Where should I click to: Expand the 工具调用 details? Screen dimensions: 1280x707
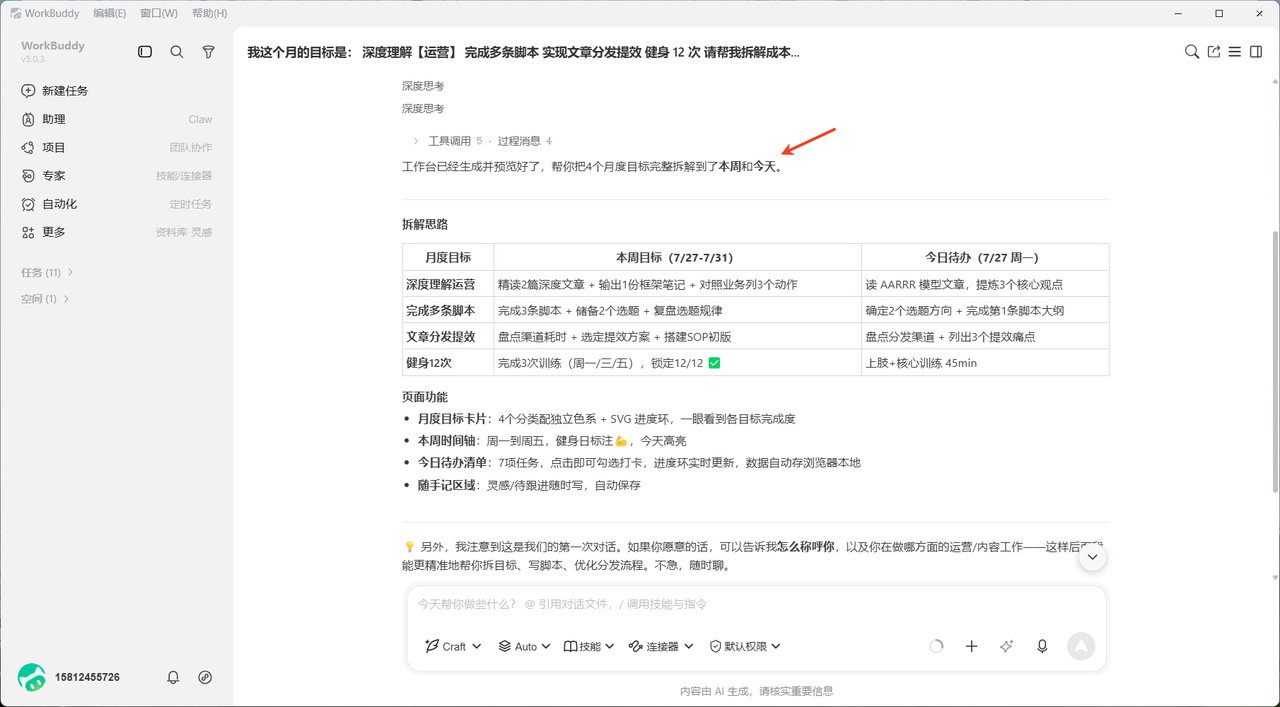(482, 141)
